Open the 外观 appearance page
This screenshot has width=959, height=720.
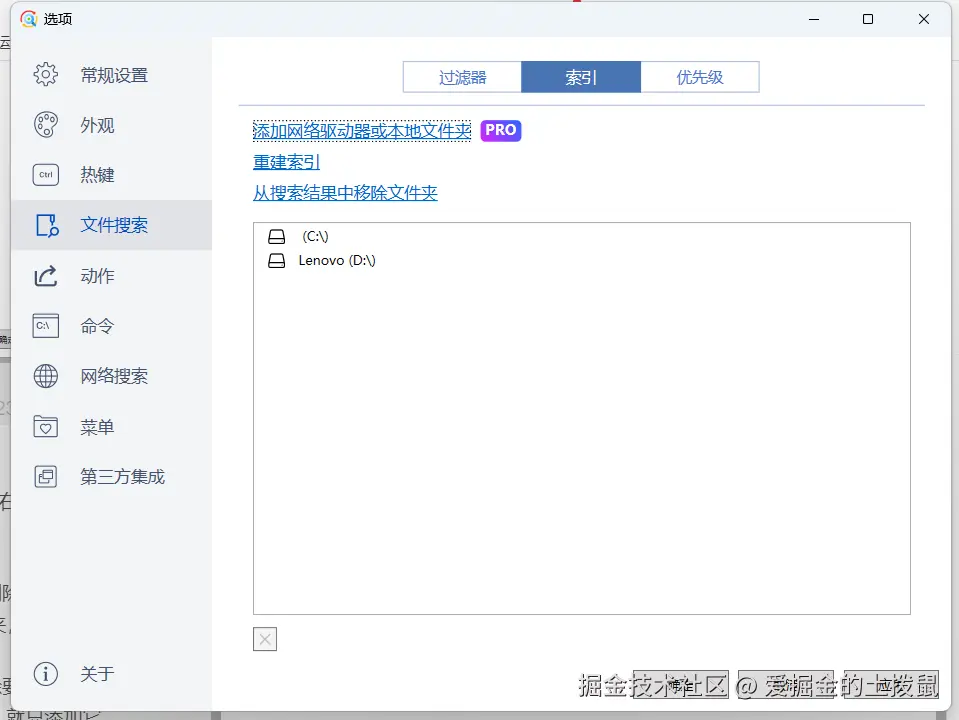pos(111,125)
